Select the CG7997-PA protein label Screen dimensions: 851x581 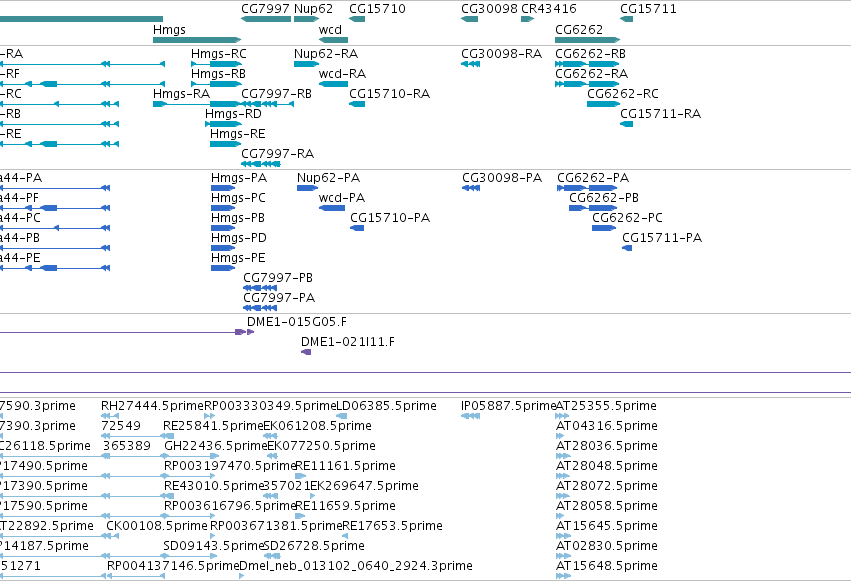pyautogui.click(x=279, y=298)
